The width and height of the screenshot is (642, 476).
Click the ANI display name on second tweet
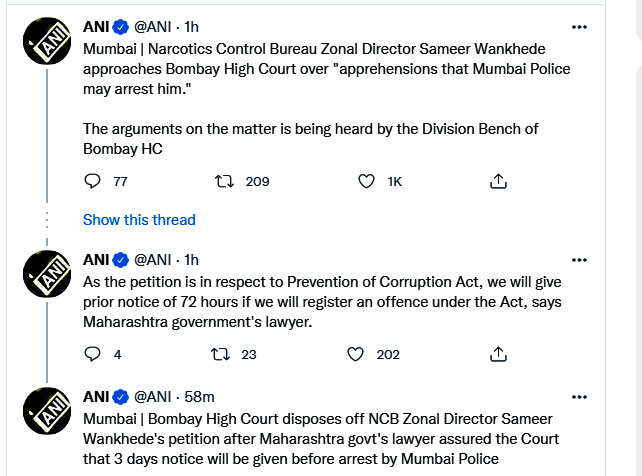pos(95,260)
